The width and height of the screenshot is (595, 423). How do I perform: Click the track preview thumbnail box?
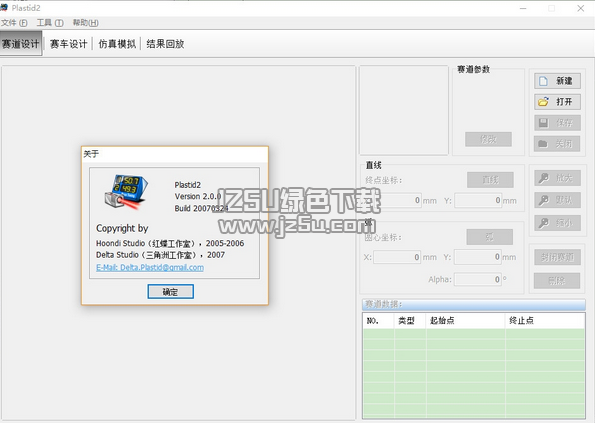point(404,110)
